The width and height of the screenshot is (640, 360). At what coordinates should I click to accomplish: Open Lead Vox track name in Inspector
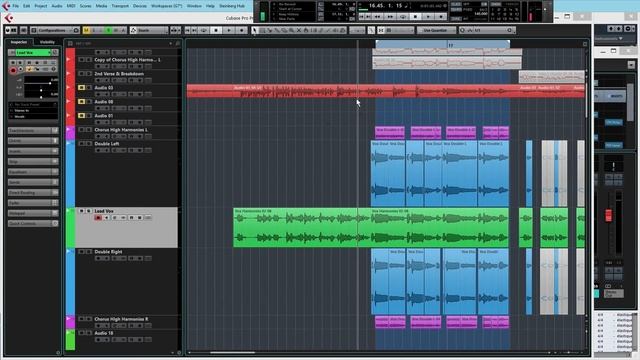(33, 53)
